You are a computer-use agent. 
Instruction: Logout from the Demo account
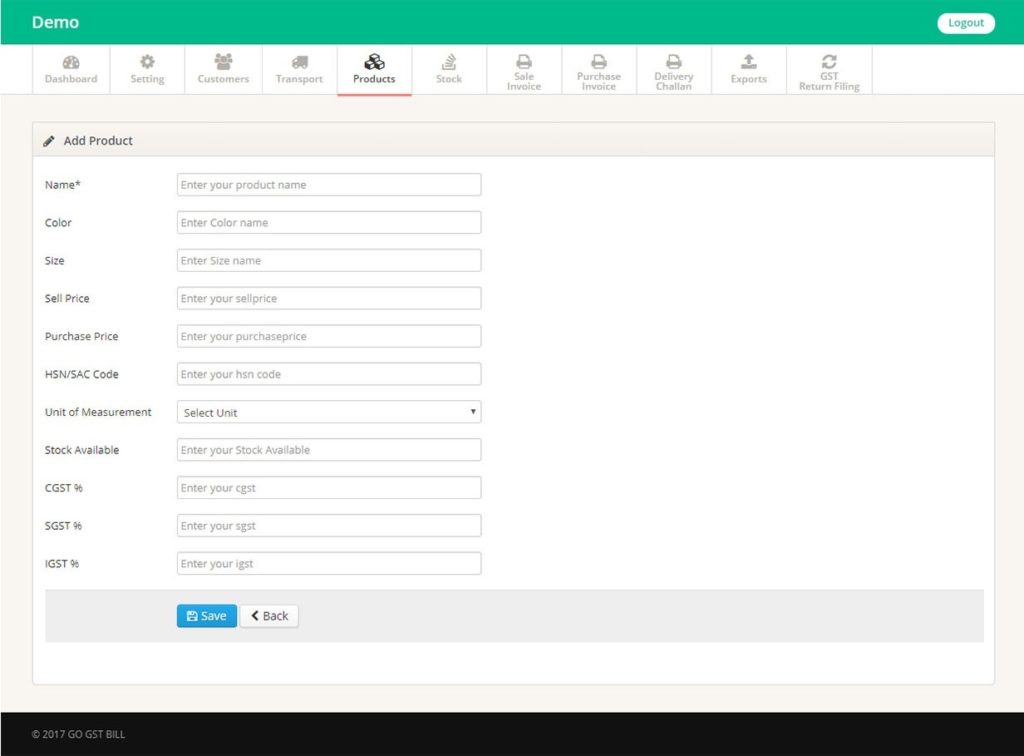(x=965, y=21)
